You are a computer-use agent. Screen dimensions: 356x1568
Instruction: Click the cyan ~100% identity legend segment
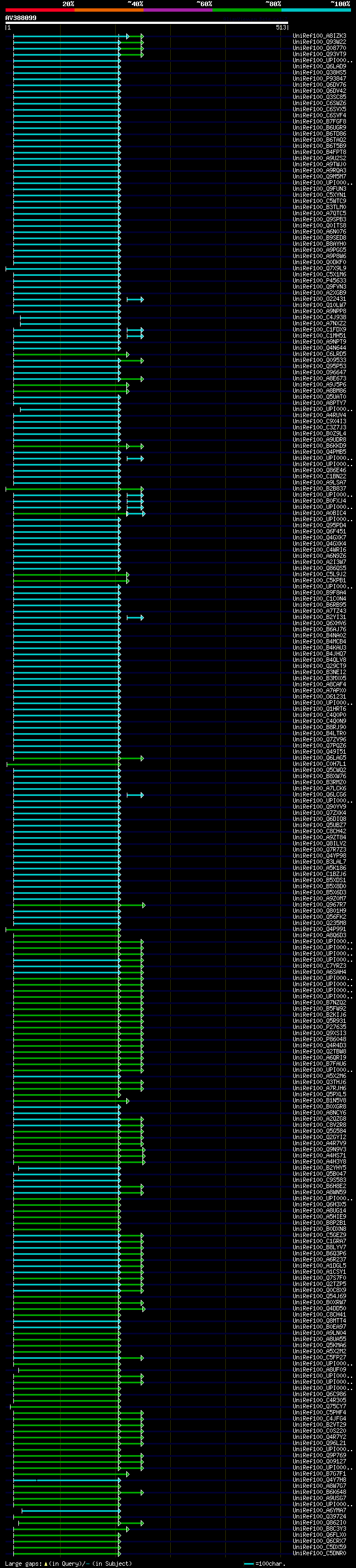click(x=316, y=10)
